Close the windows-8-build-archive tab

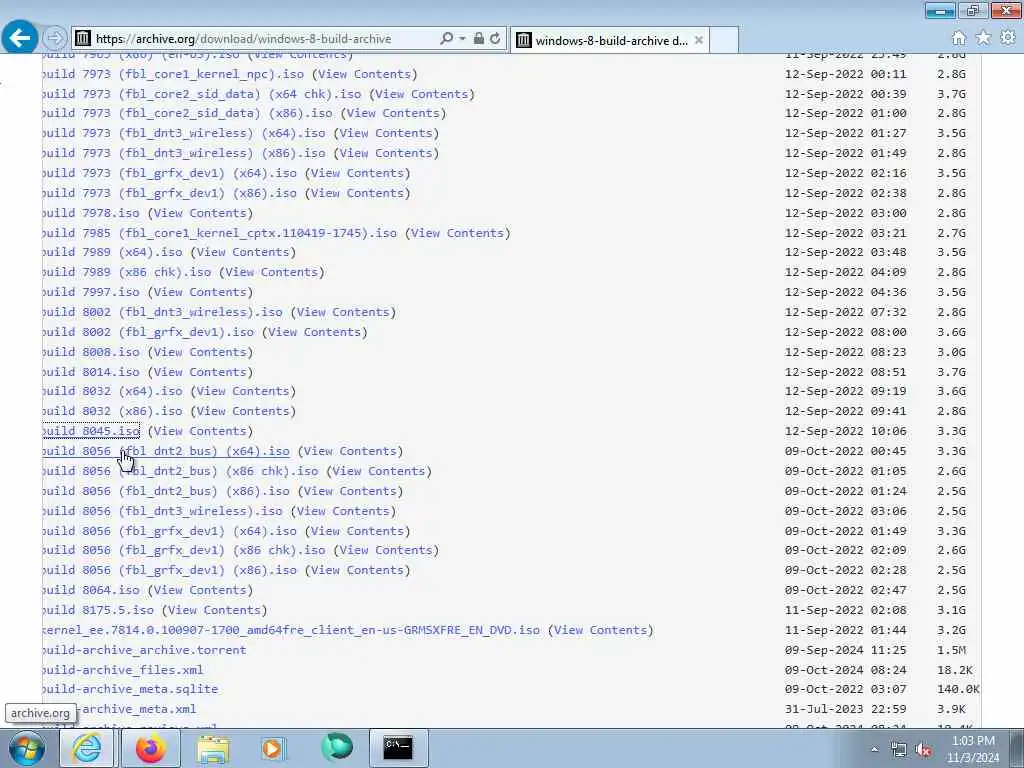coord(699,40)
